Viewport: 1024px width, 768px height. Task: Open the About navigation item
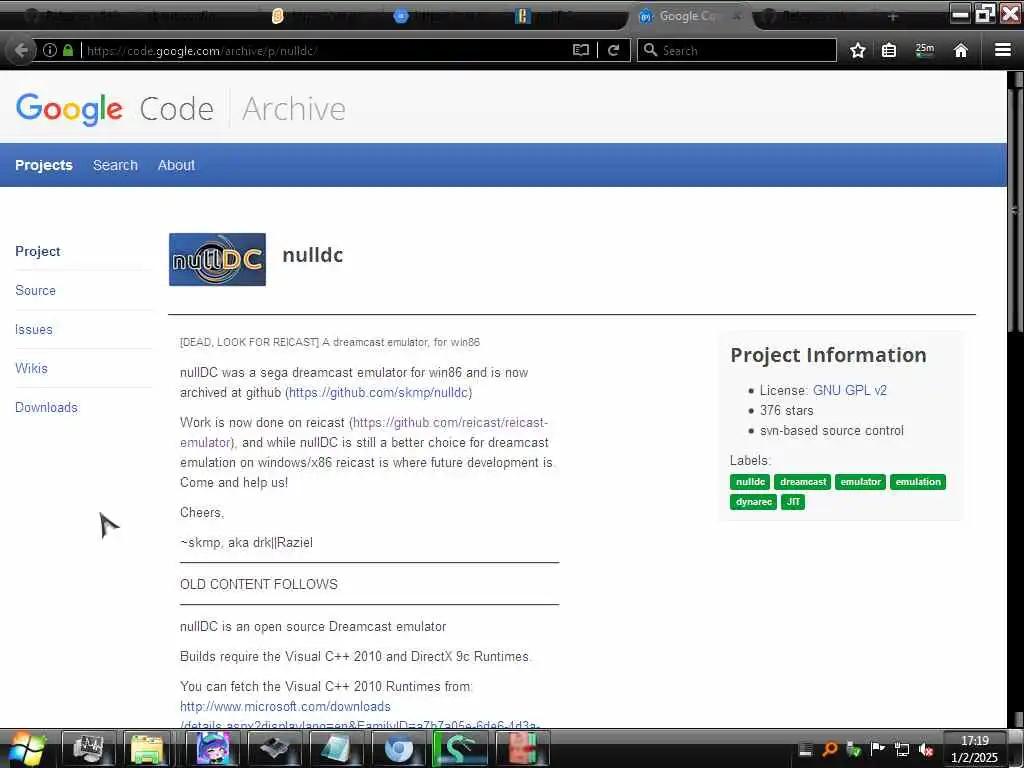(176, 165)
